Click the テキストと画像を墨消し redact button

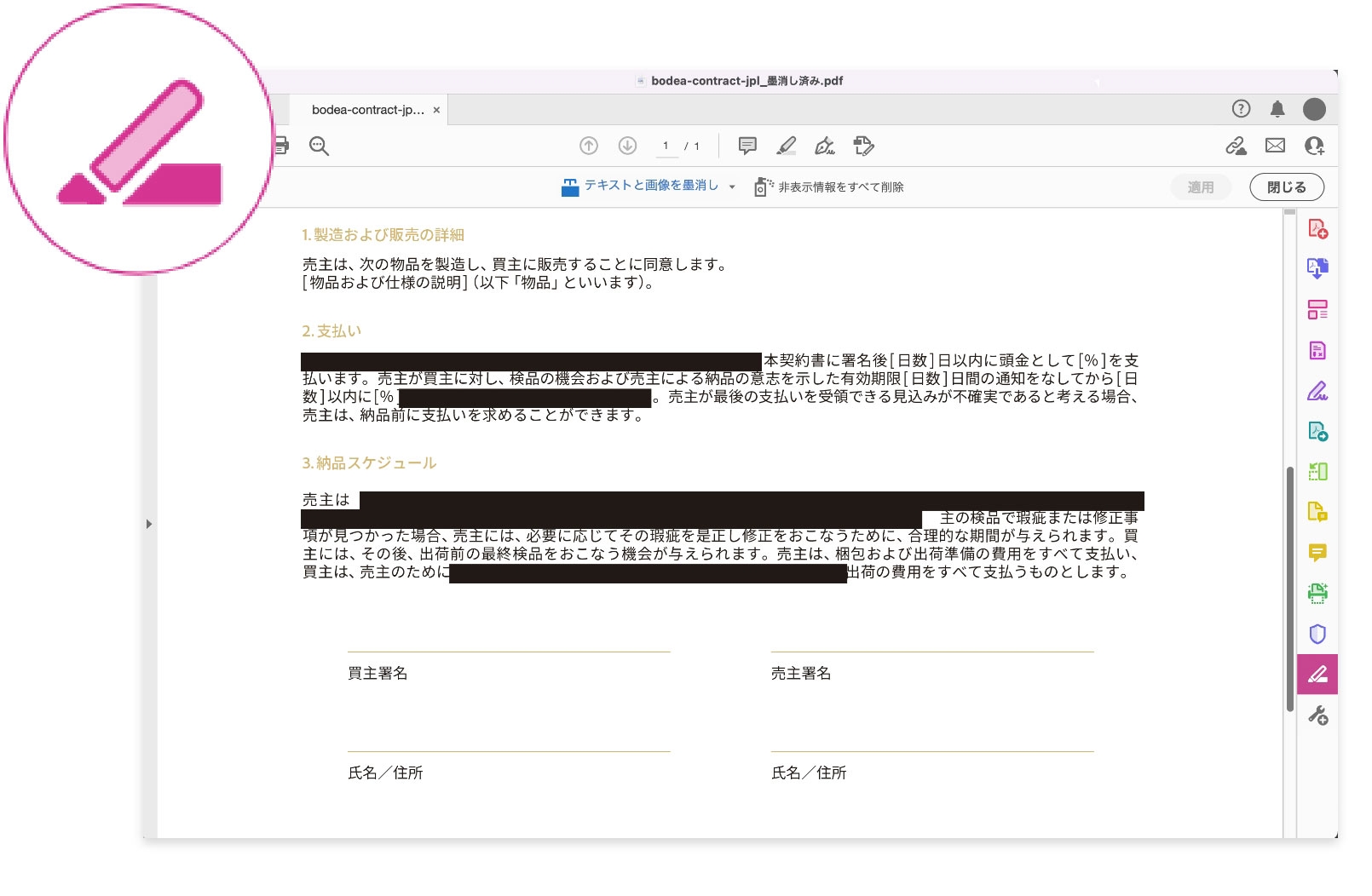(x=639, y=186)
